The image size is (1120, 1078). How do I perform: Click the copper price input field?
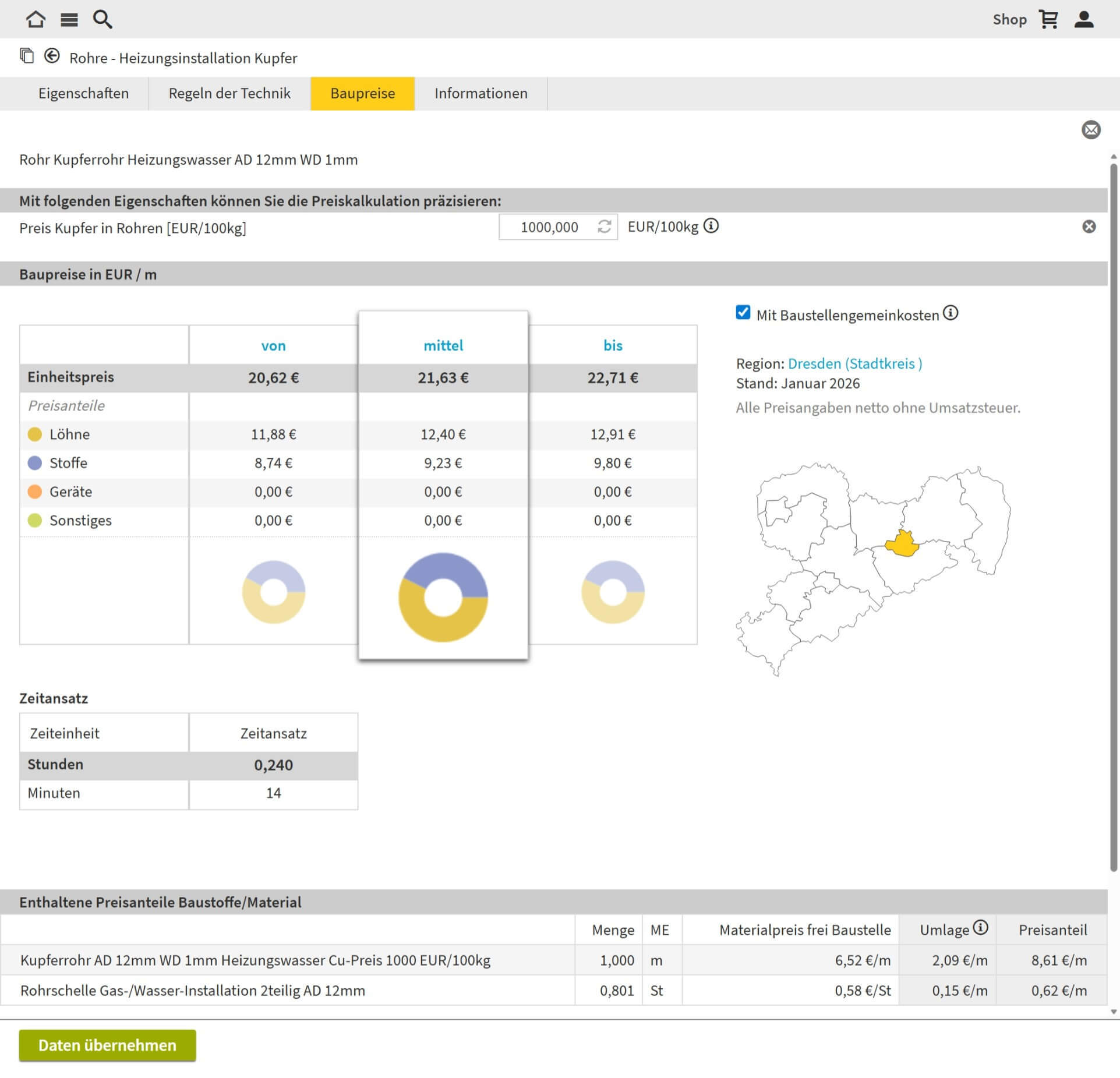[547, 227]
